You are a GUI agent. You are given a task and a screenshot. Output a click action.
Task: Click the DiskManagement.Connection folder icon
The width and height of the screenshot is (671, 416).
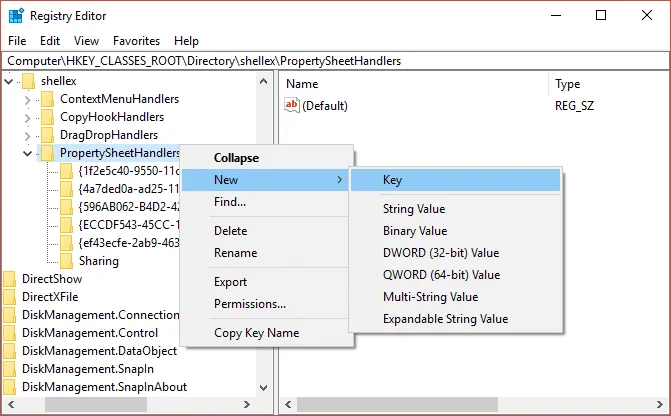point(9,315)
